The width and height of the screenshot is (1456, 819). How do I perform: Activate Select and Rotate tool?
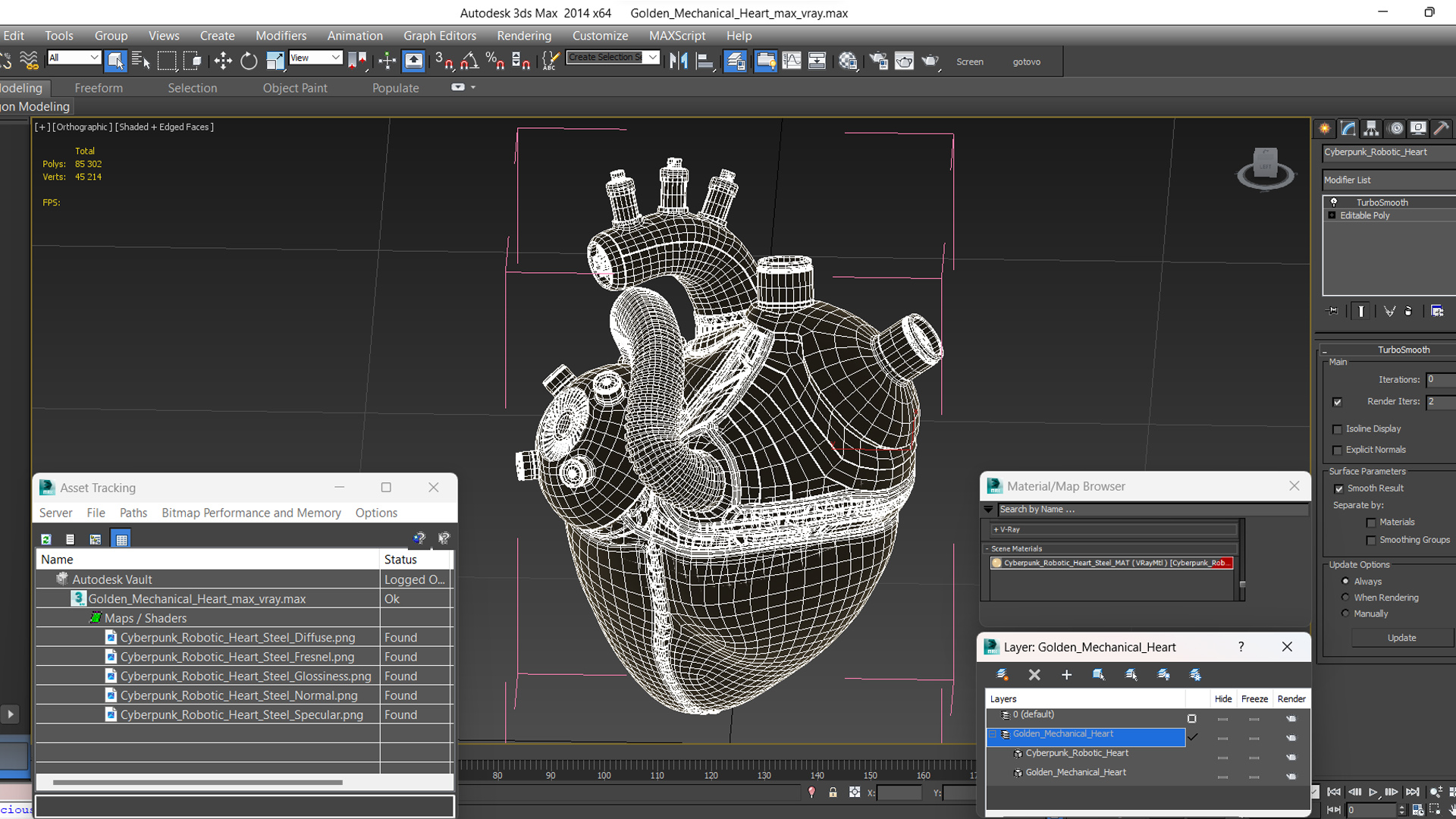click(x=249, y=61)
